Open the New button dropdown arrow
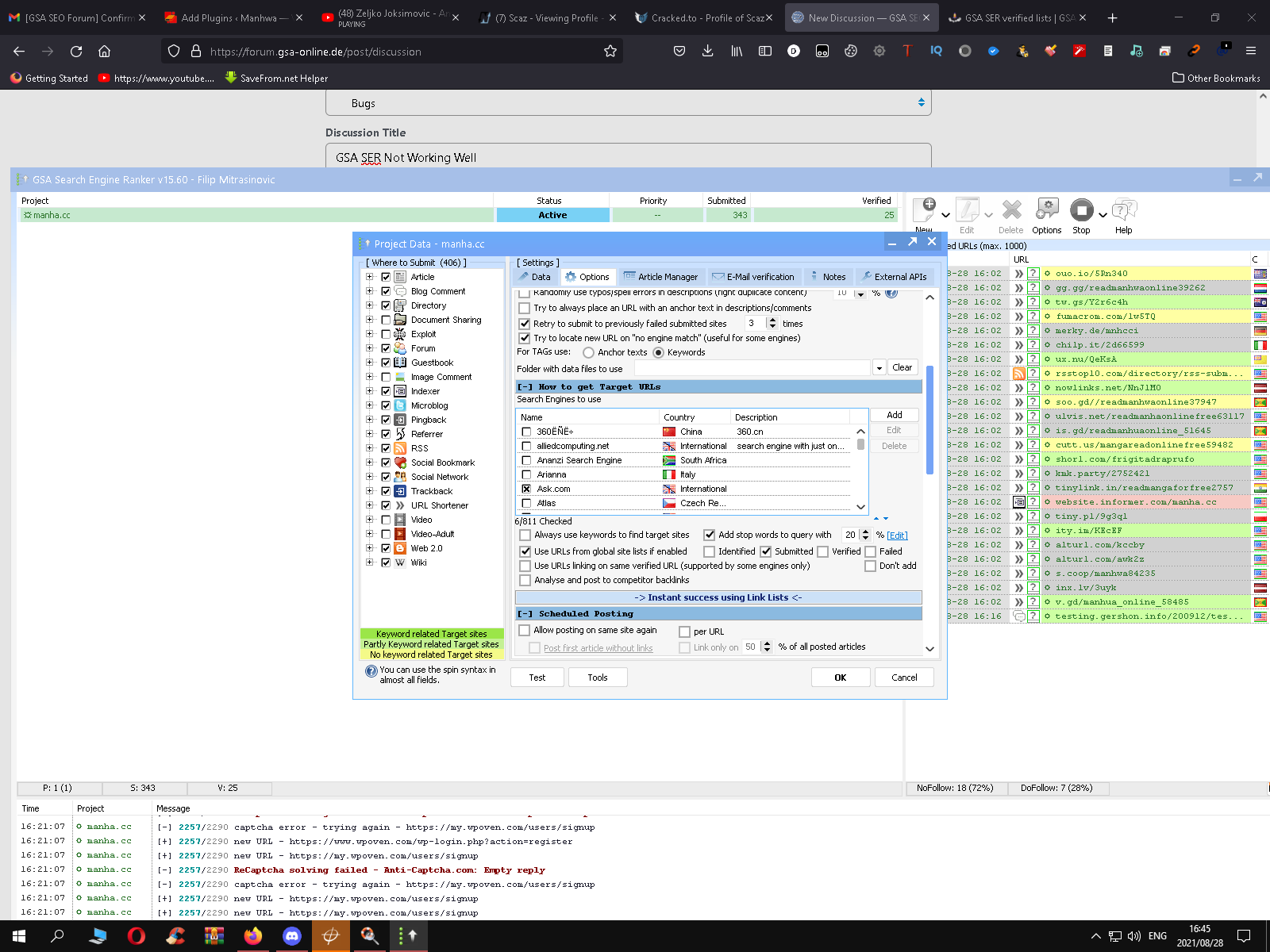 945,215
